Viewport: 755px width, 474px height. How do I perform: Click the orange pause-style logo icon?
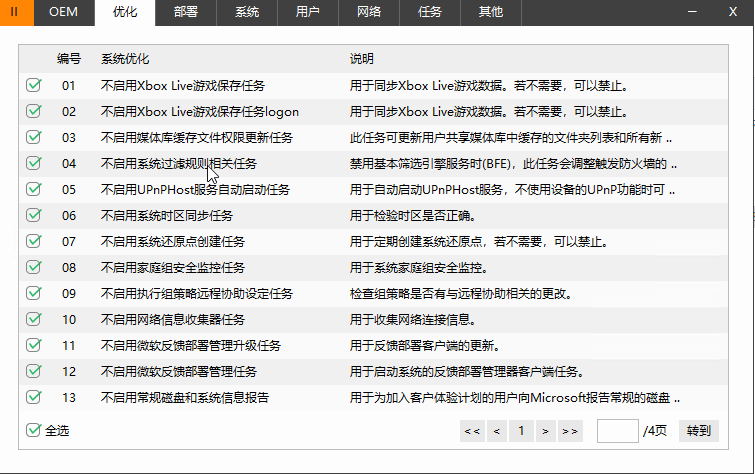(15, 12)
